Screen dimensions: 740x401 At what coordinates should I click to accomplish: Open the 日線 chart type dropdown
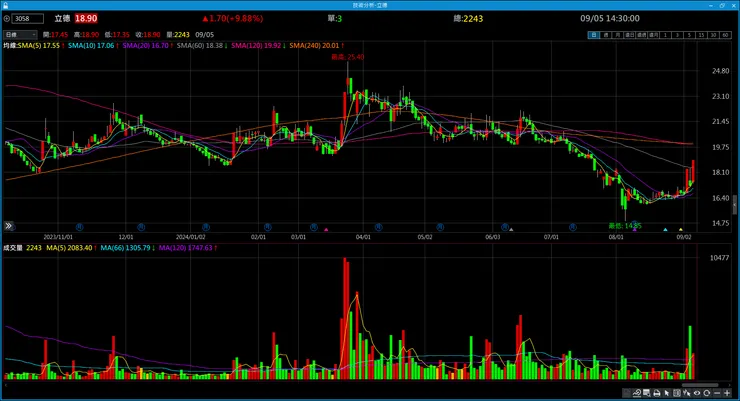tap(20, 35)
